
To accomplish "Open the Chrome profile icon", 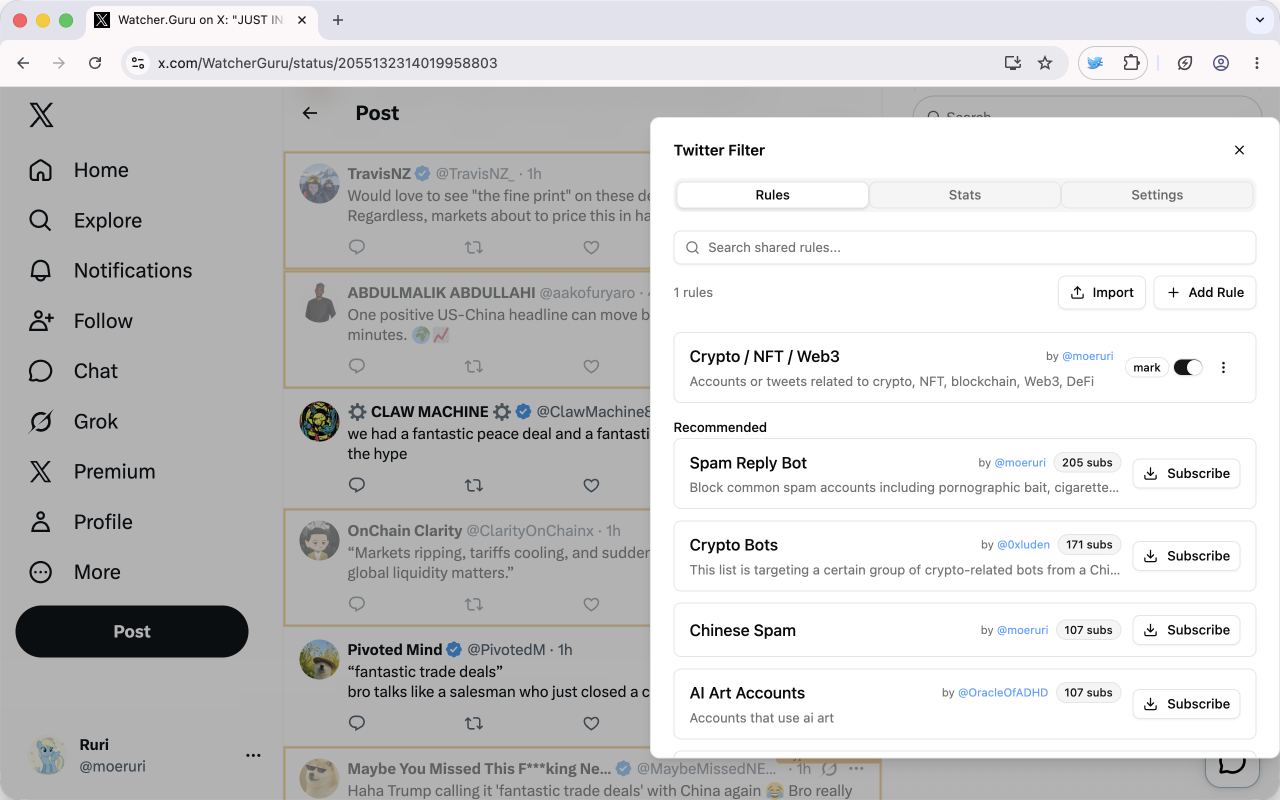I will coord(1221,63).
